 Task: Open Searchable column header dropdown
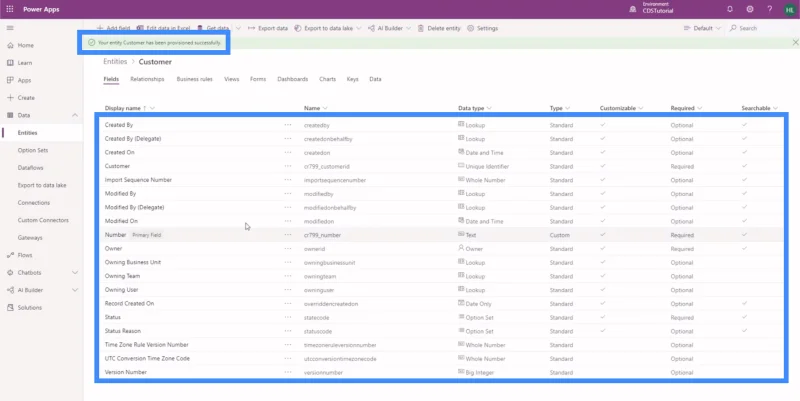[775, 108]
